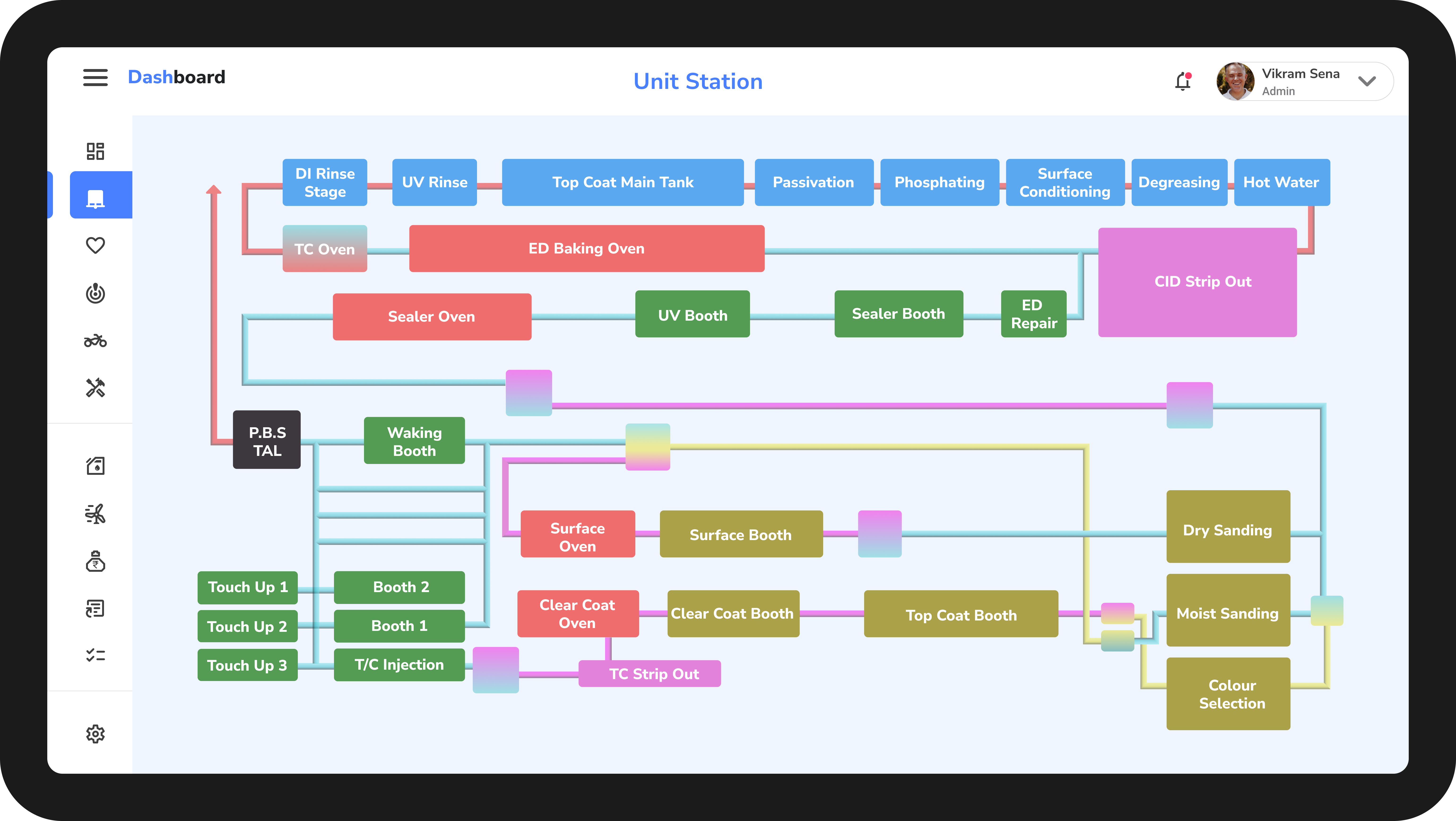Open the settings gear icon
Viewport: 1456px width, 821px height.
[95, 734]
